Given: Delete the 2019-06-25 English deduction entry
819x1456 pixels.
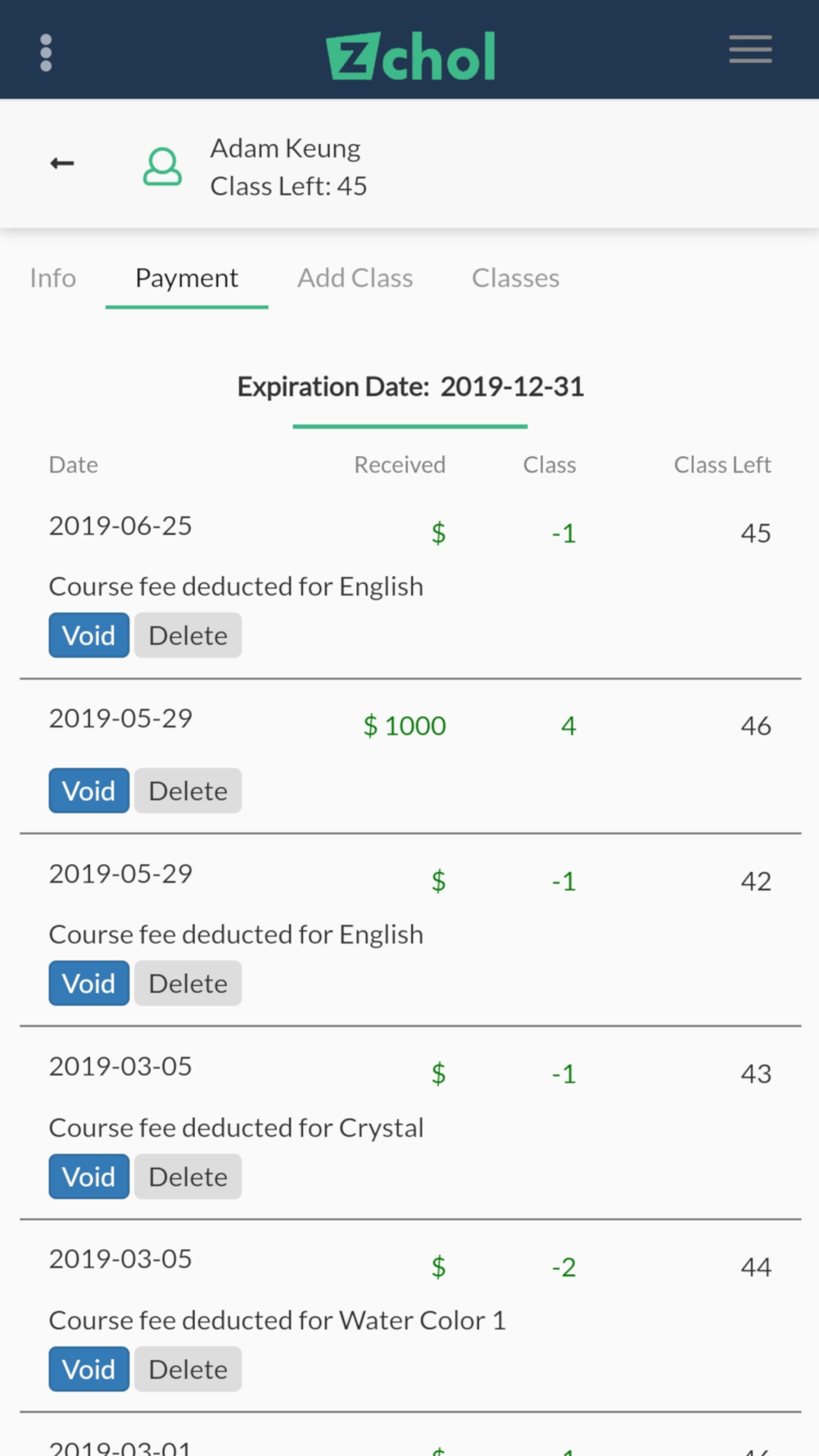Looking at the screenshot, I should (x=188, y=635).
